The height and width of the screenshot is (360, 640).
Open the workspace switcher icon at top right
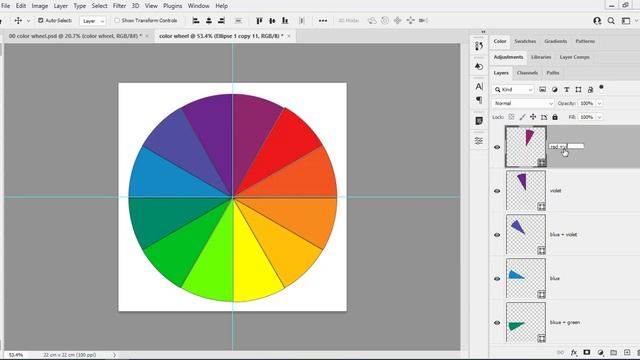(626, 21)
